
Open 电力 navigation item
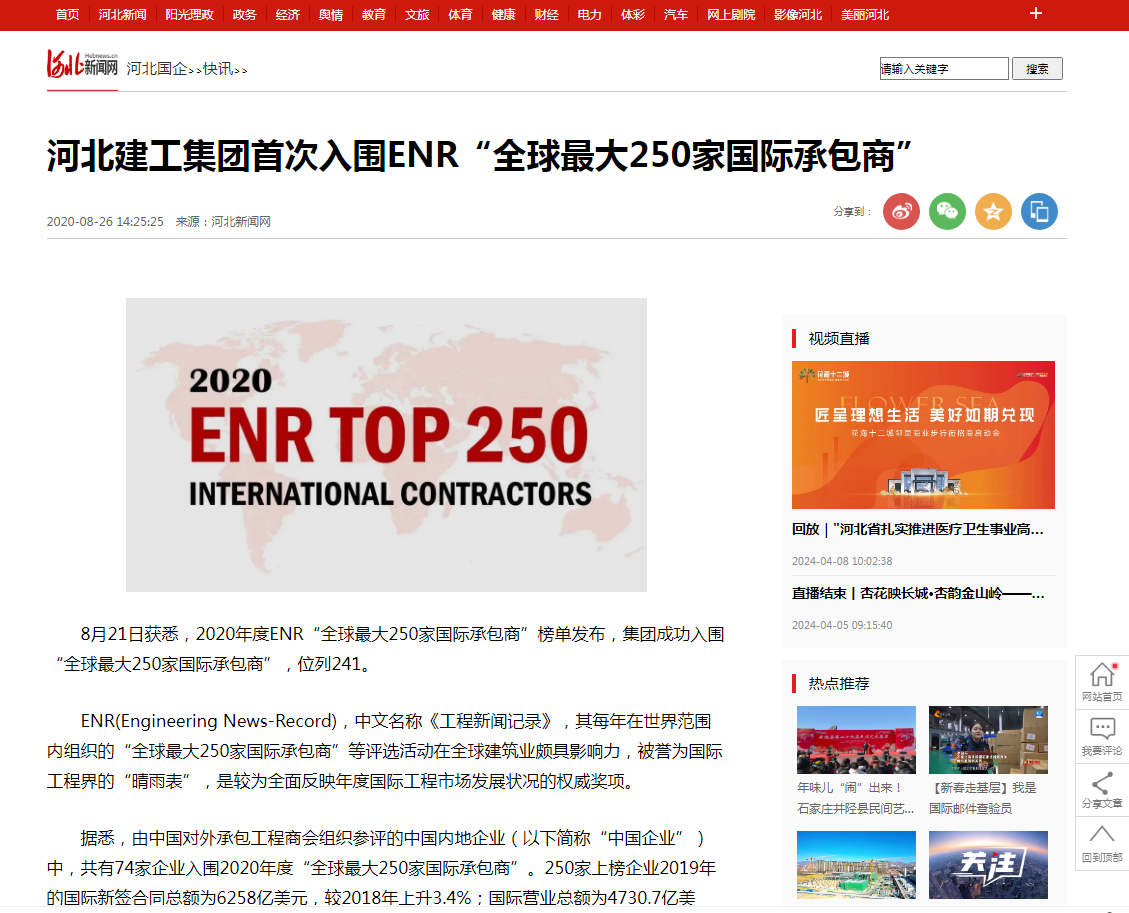pyautogui.click(x=590, y=14)
